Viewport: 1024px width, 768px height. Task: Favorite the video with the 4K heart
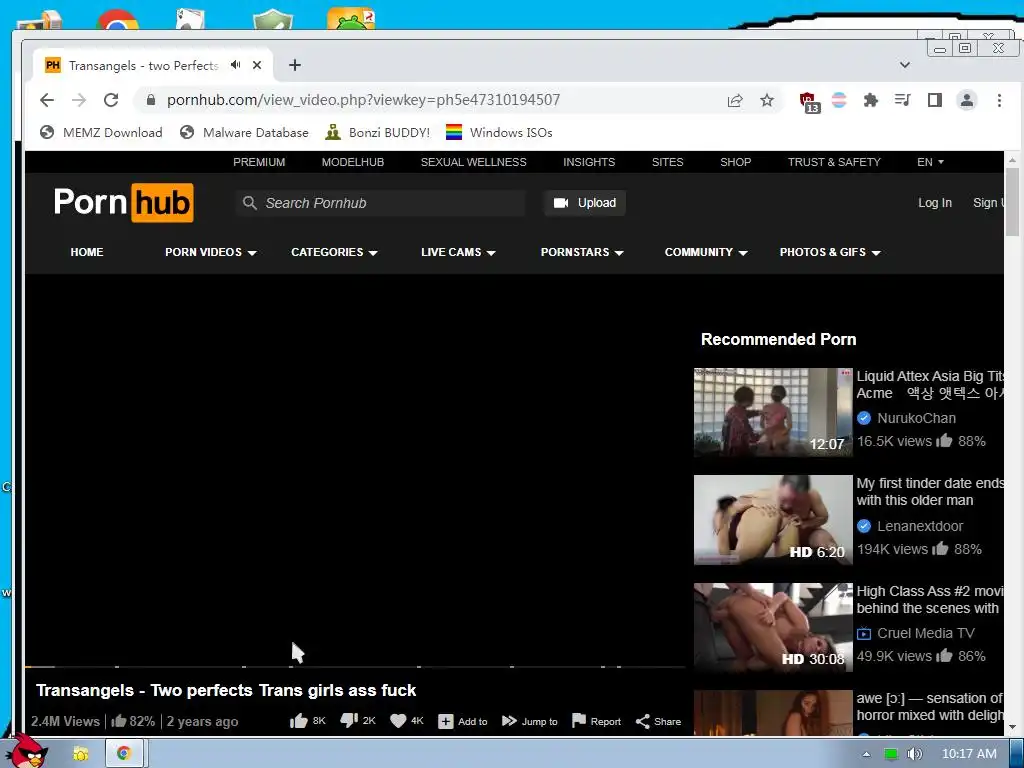(398, 721)
